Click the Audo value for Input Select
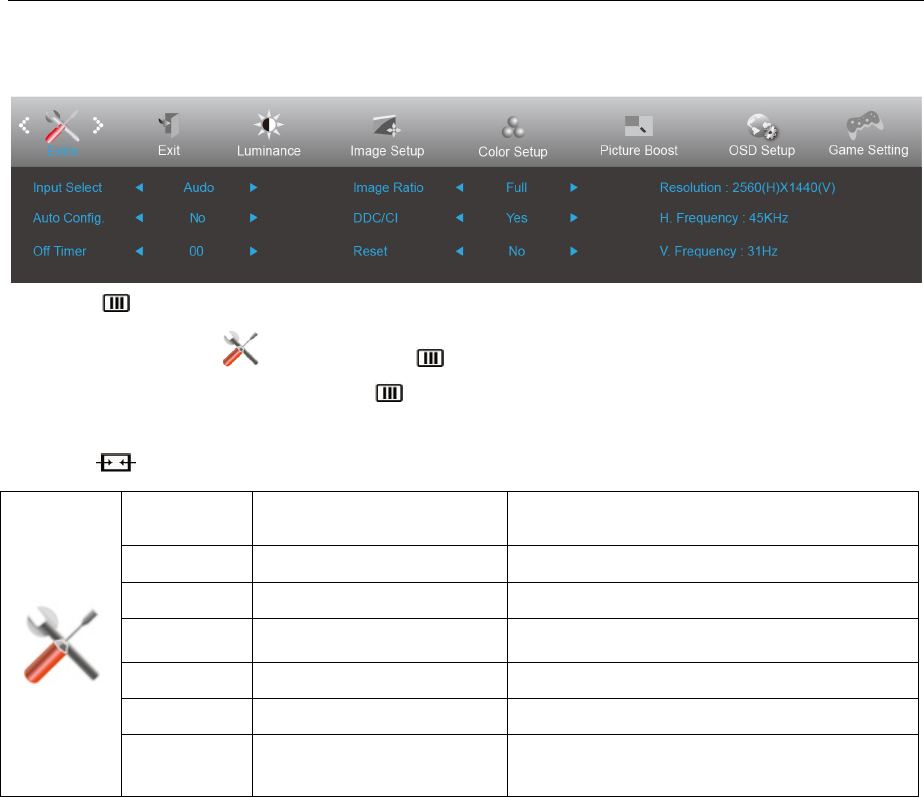 click(199, 187)
